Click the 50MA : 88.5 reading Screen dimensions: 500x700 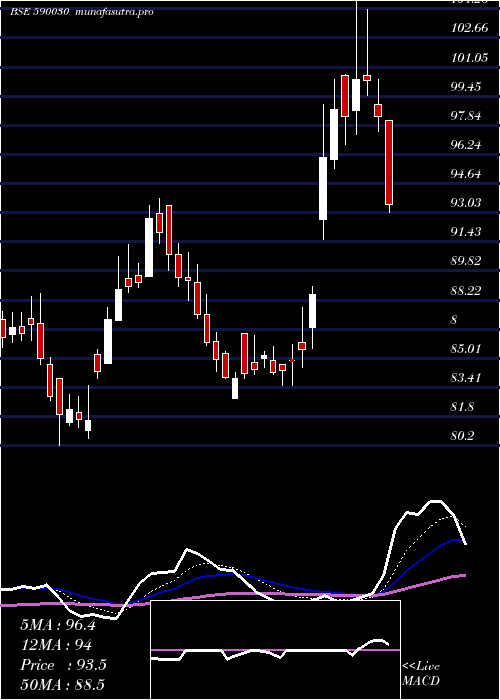(x=62, y=684)
